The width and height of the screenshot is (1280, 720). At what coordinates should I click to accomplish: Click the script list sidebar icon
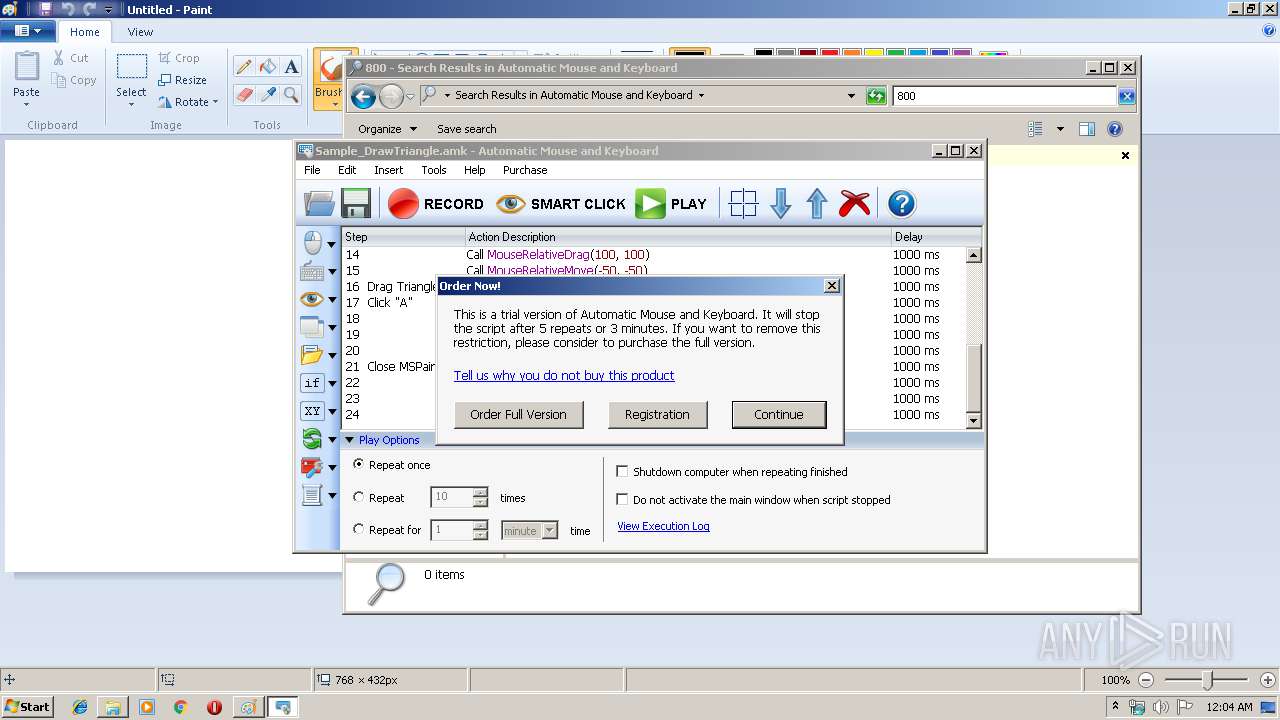(x=312, y=495)
